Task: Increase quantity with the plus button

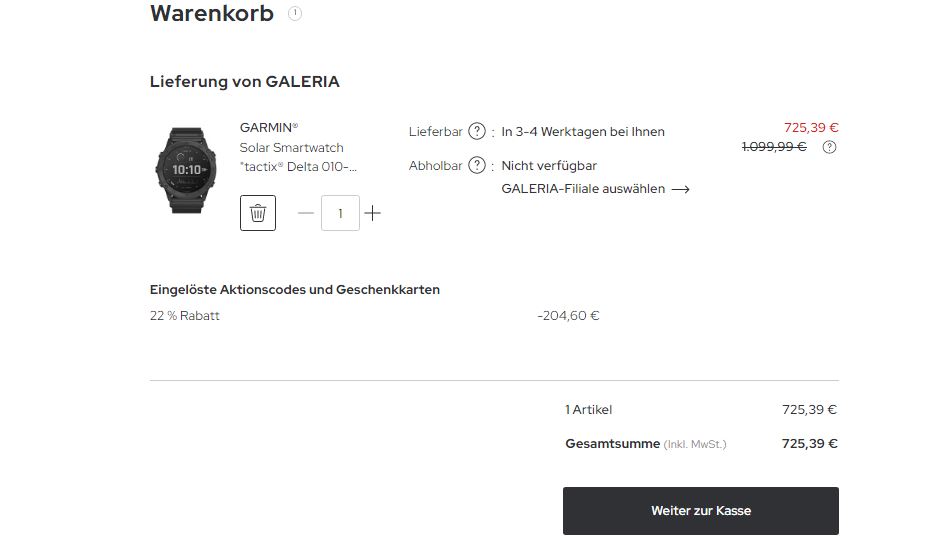Action: point(373,213)
